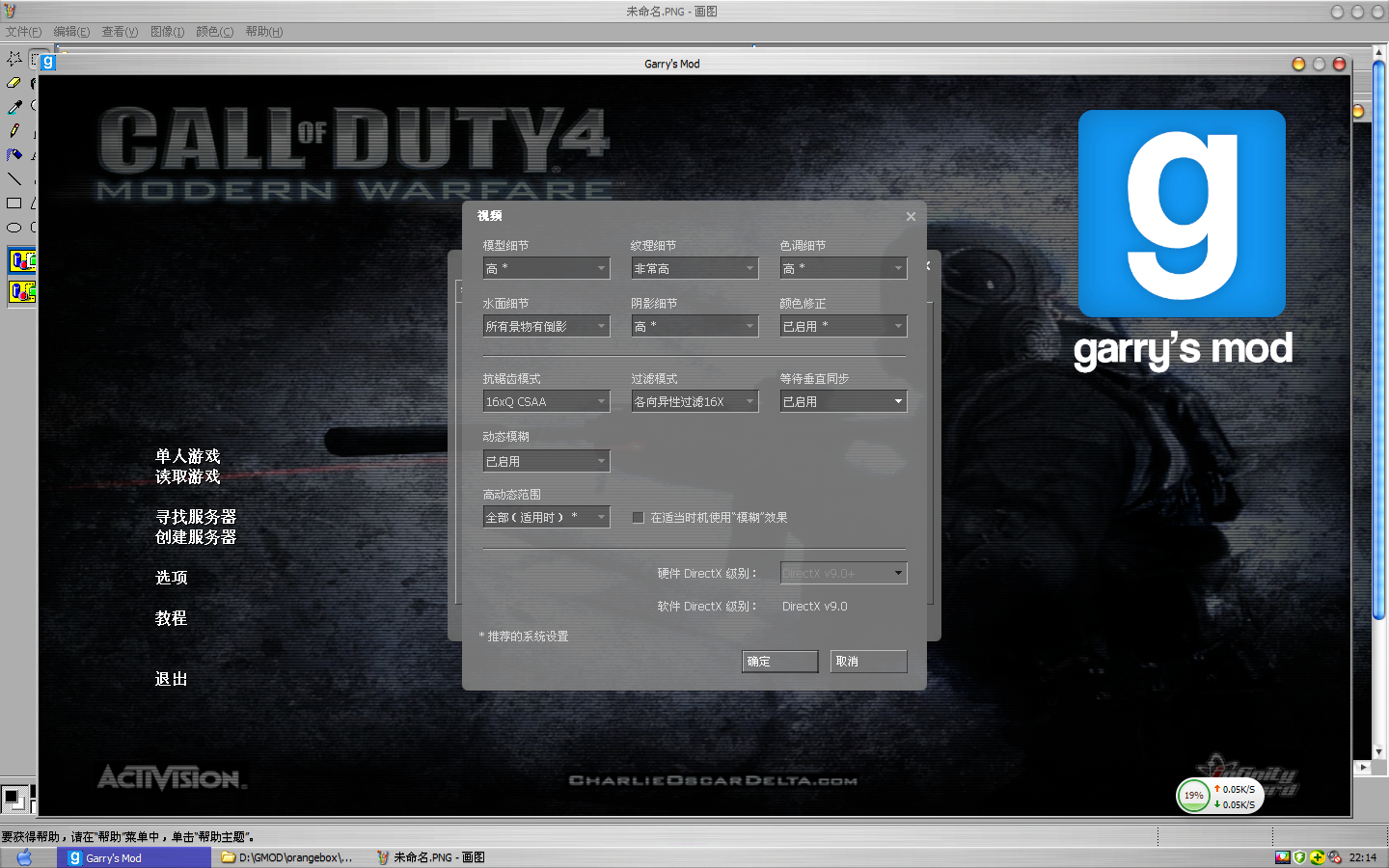Click the 推荐的系统设置 recommended settings note
Image resolution: width=1389 pixels, height=868 pixels.
pos(524,637)
